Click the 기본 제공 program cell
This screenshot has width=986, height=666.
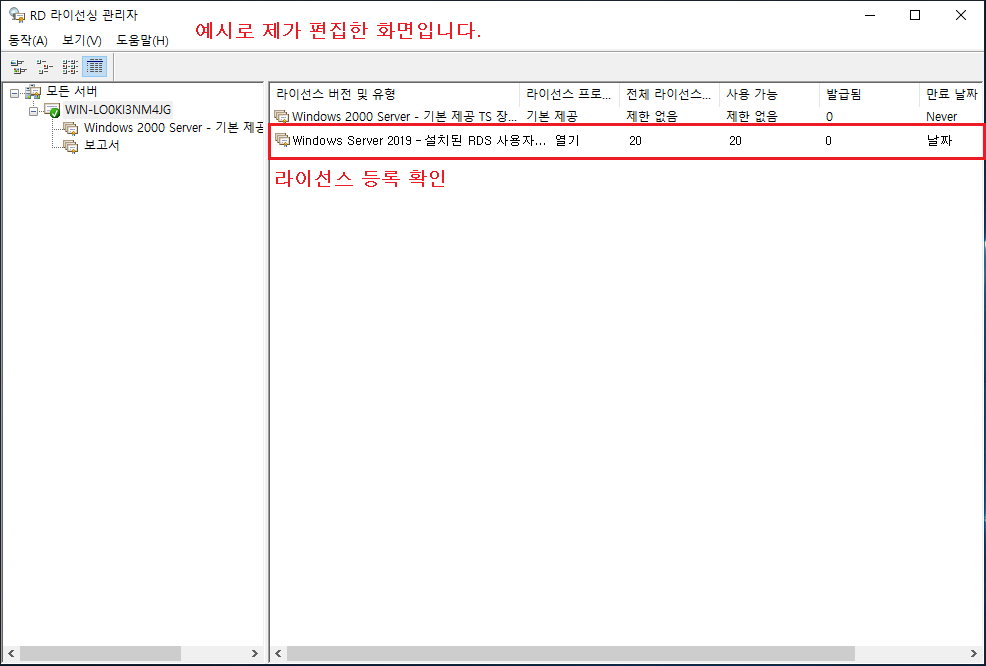pos(551,116)
